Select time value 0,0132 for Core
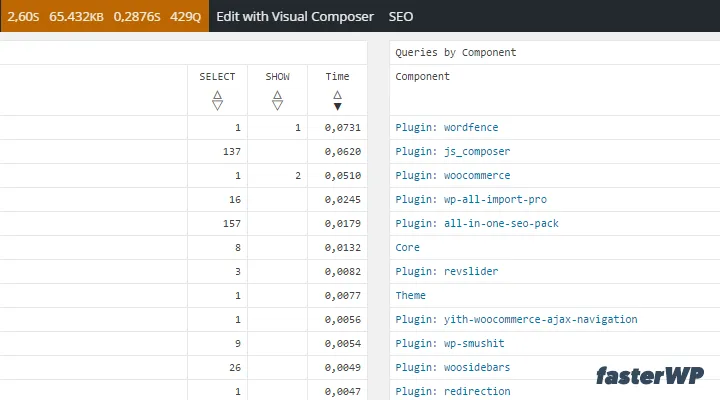Viewport: 720px width, 400px height. [x=343, y=248]
